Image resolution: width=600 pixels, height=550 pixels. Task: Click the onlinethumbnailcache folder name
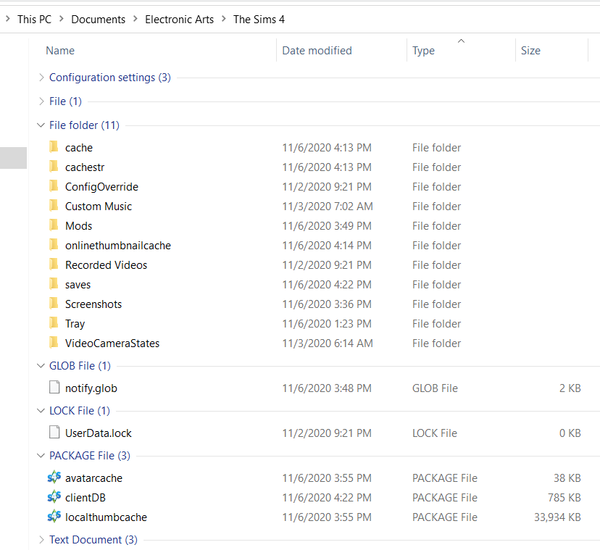118,245
